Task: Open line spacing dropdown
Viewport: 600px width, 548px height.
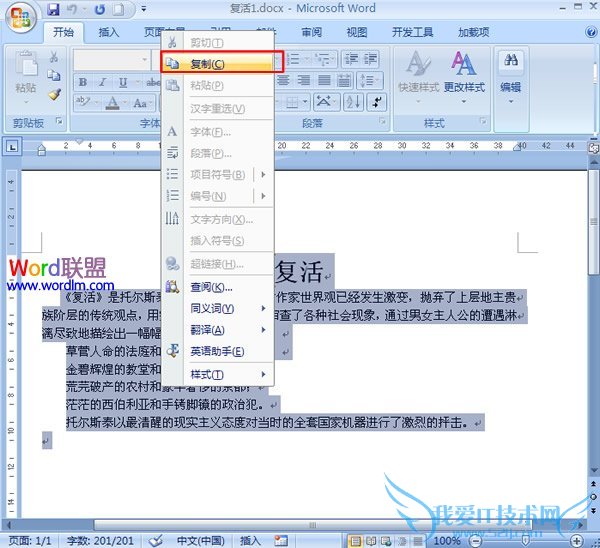Action: click(370, 81)
